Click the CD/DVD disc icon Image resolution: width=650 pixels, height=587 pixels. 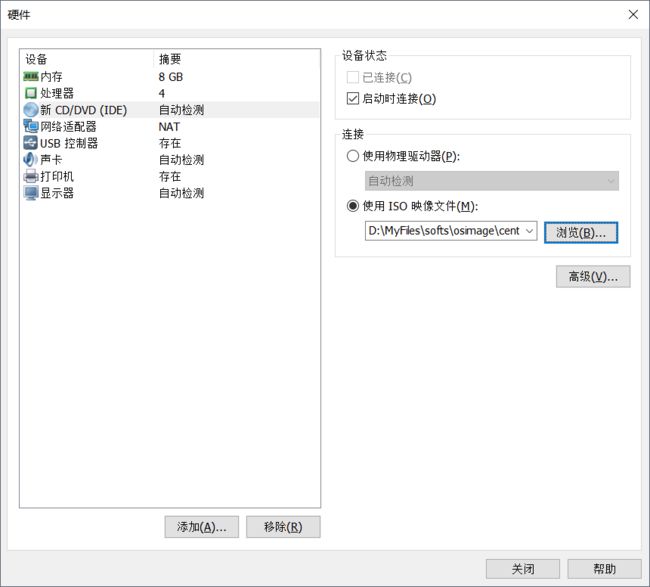[31, 110]
